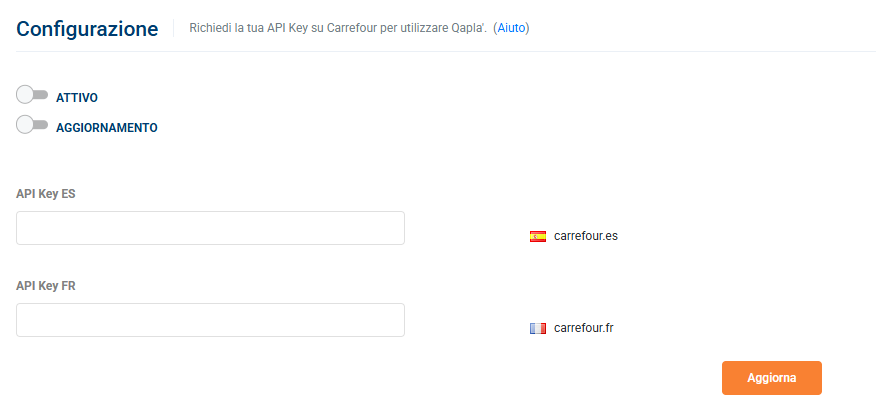
Task: Select the carrefour.es domain text
Action: 586,236
